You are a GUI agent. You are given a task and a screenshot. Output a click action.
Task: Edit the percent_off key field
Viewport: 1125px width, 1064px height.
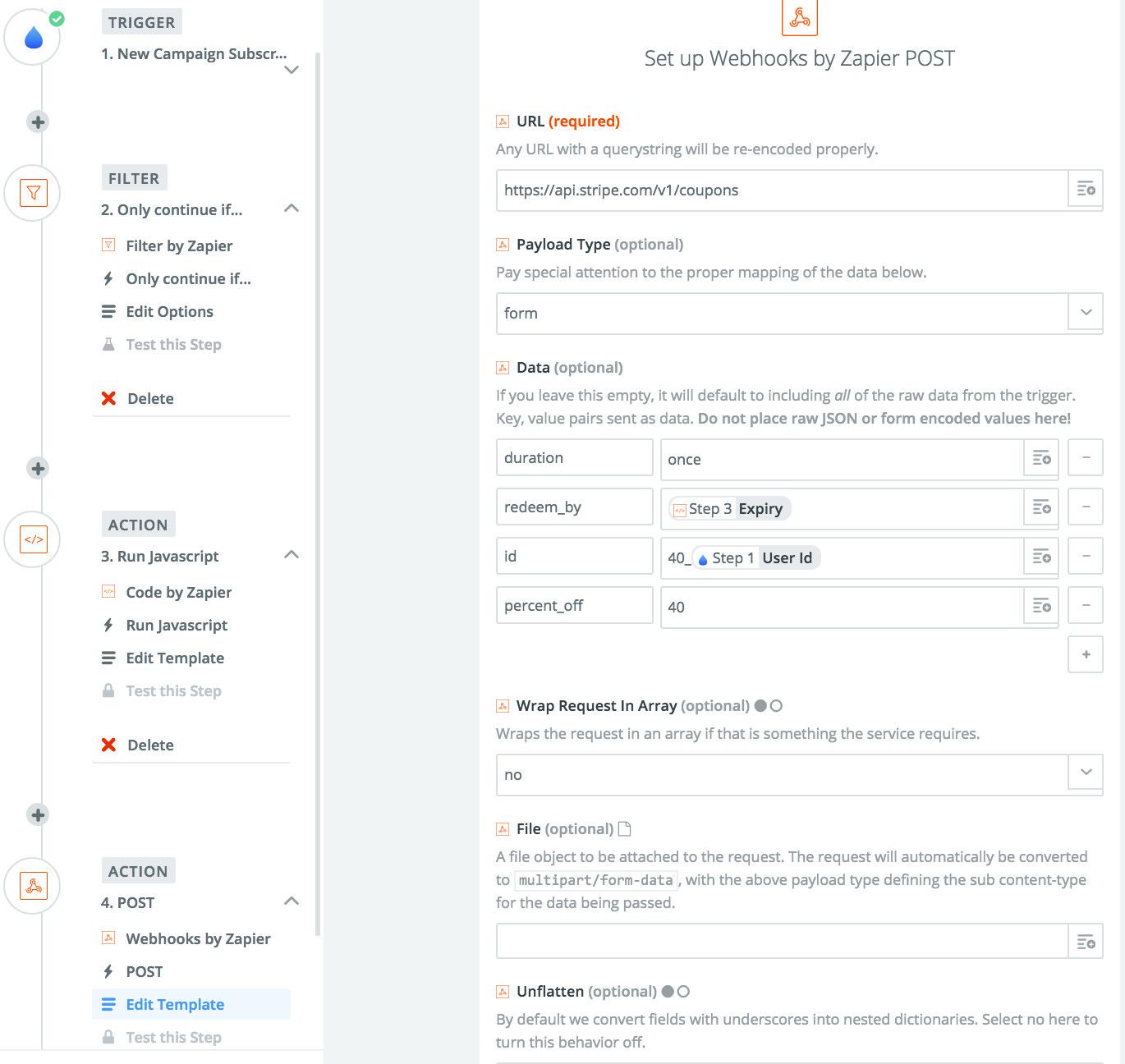(574, 605)
